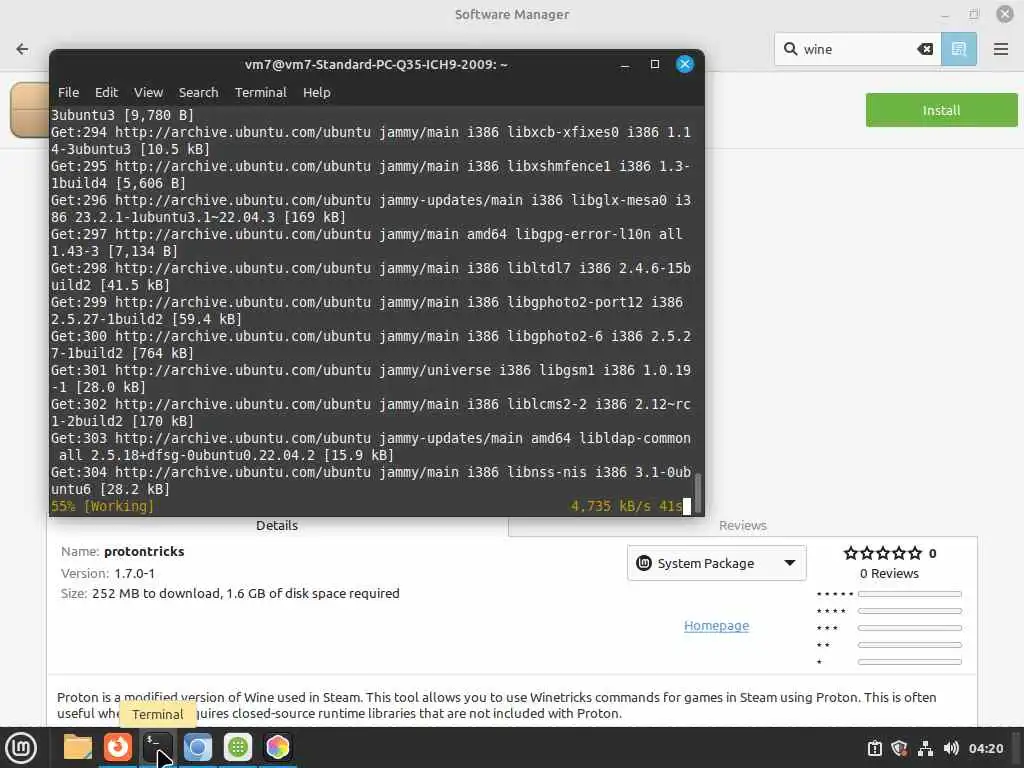The image size is (1024, 768).
Task: Click the 5-star review progress bar
Action: tap(910, 594)
